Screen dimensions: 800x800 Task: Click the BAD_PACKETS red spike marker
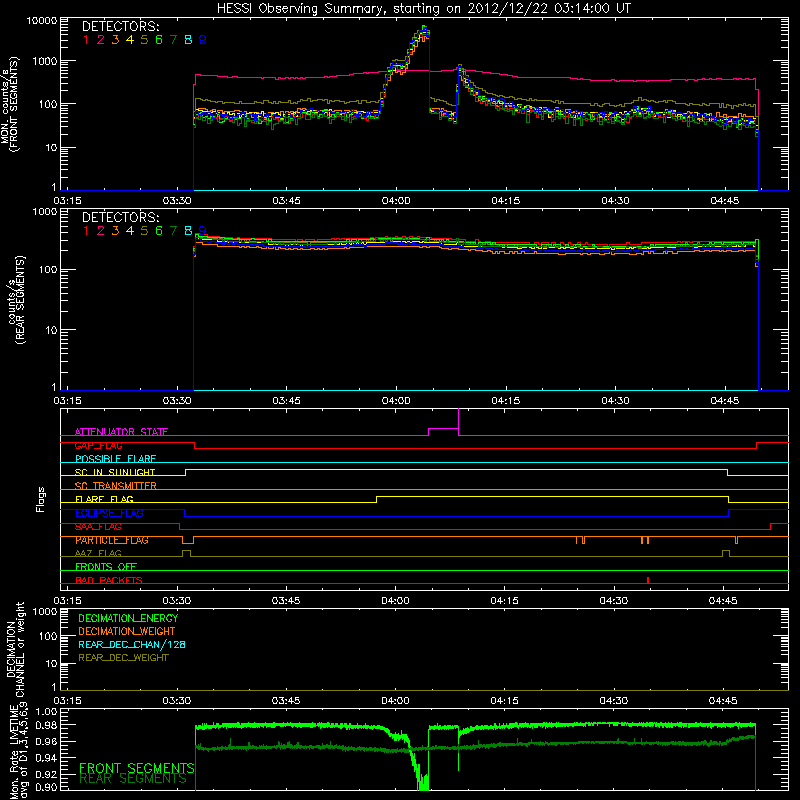click(647, 580)
